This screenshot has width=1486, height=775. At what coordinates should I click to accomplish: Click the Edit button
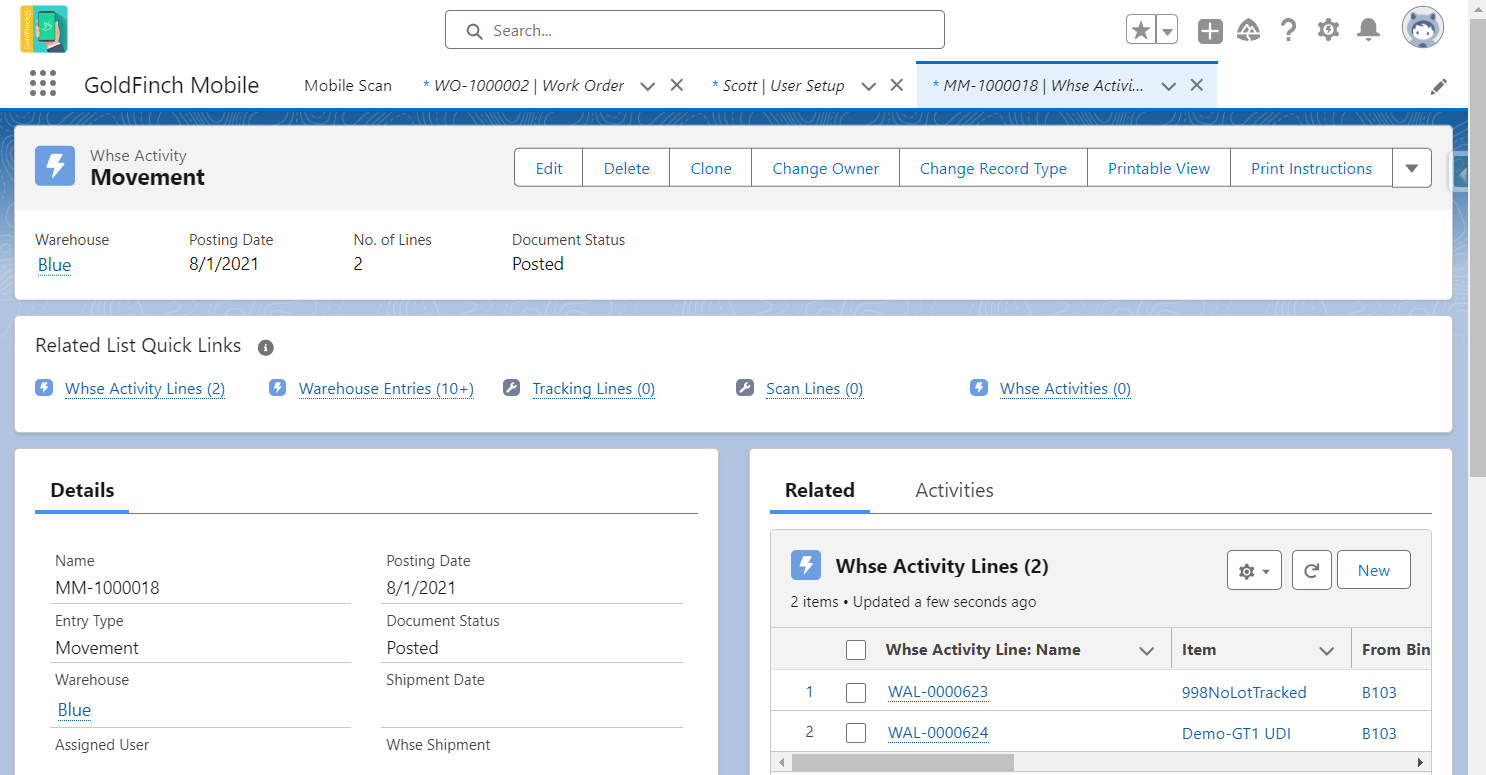click(x=549, y=168)
